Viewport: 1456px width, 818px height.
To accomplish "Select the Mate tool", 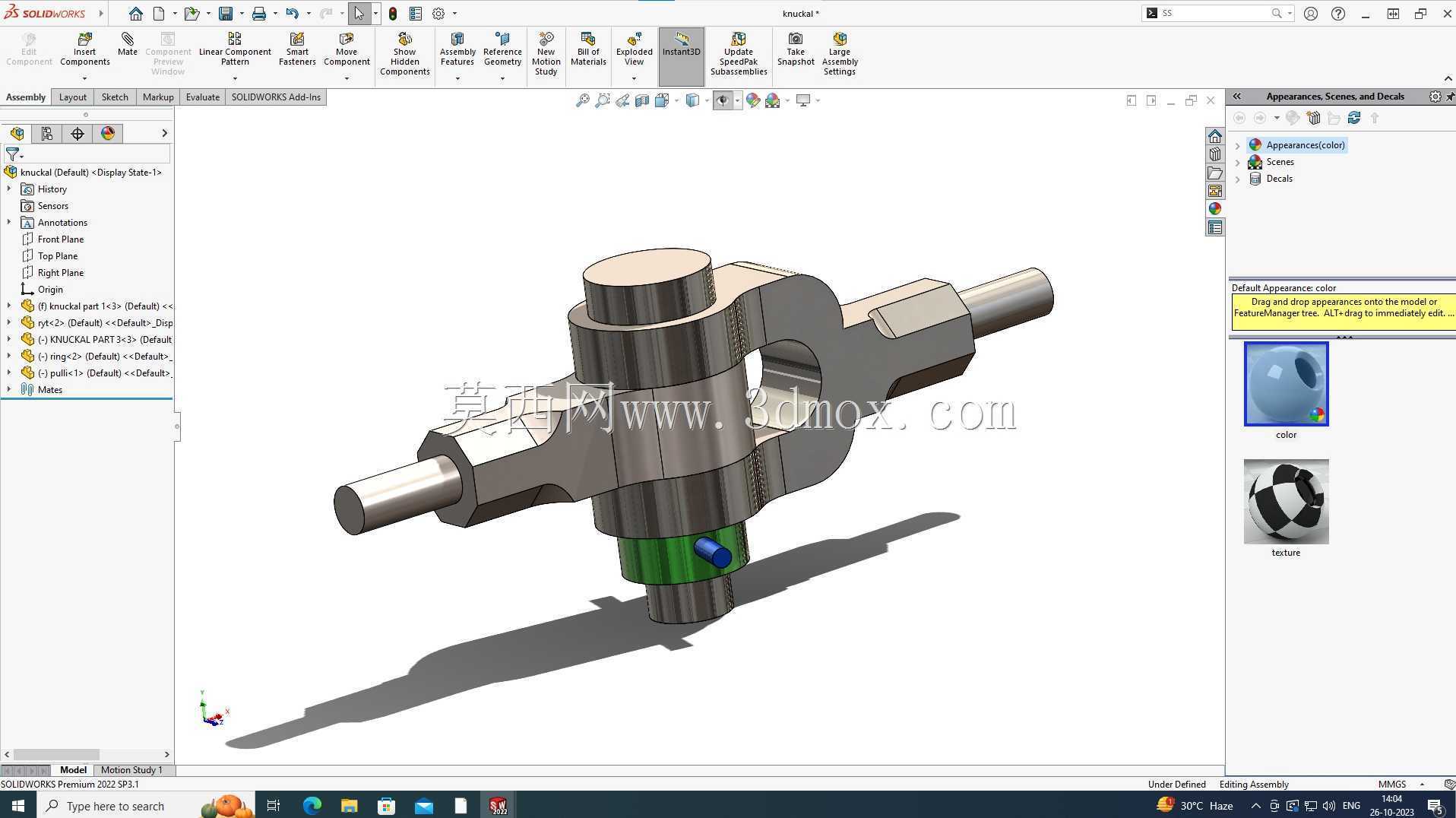I will click(x=128, y=44).
